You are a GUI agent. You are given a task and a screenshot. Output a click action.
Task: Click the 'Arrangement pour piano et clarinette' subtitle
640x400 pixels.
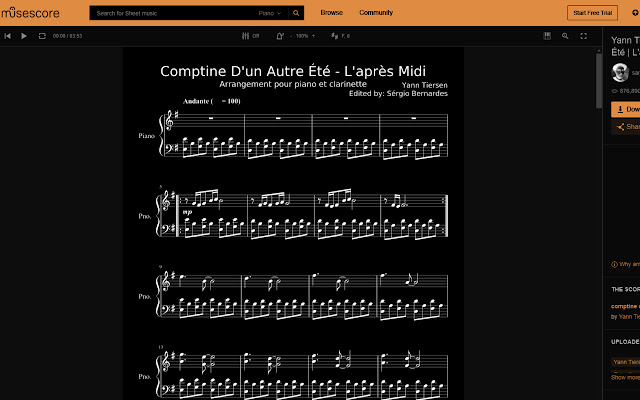tap(293, 84)
